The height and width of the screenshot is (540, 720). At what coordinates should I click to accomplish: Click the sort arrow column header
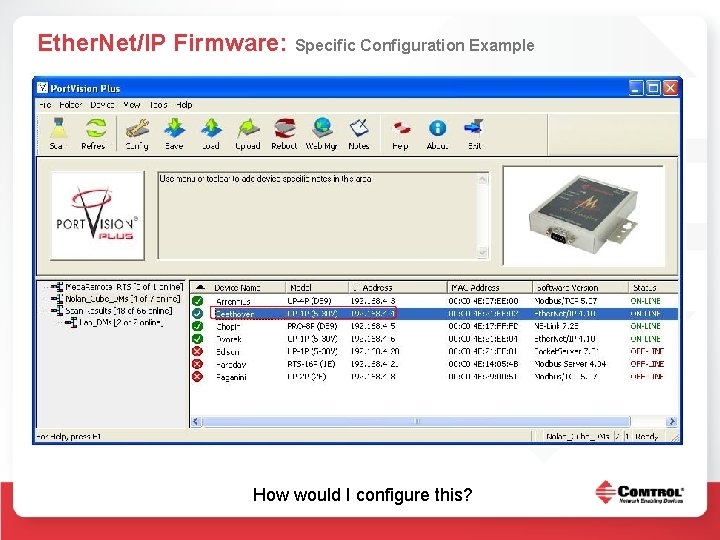click(x=200, y=287)
